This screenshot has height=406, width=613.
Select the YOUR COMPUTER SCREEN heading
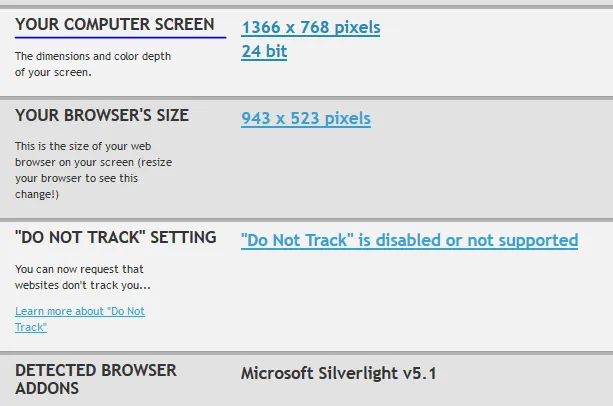click(x=115, y=24)
